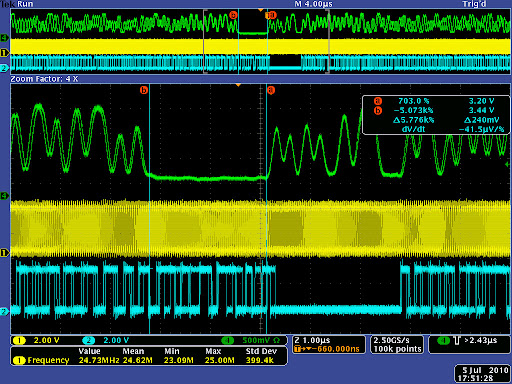Click the M 4.00µs main timebase label

tap(314, 4)
